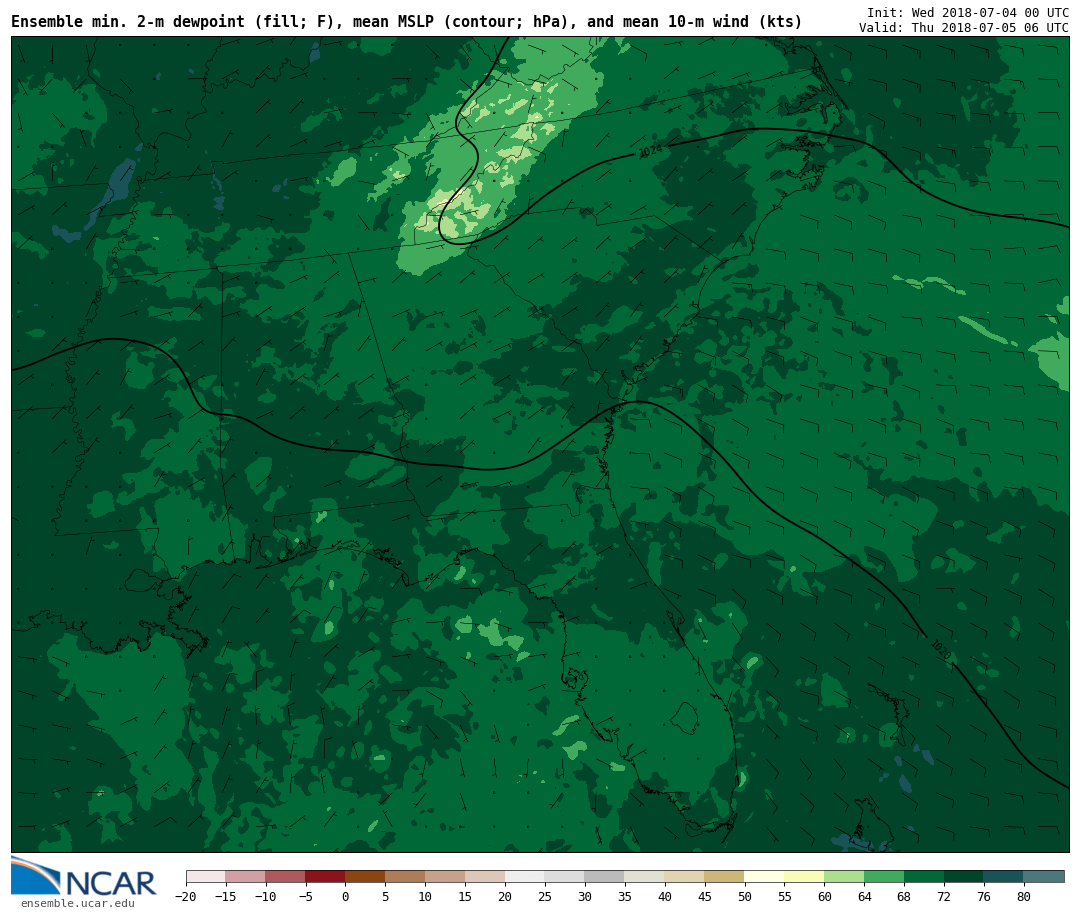
Task: Click the NCAR logo
Action: pos(84,878)
